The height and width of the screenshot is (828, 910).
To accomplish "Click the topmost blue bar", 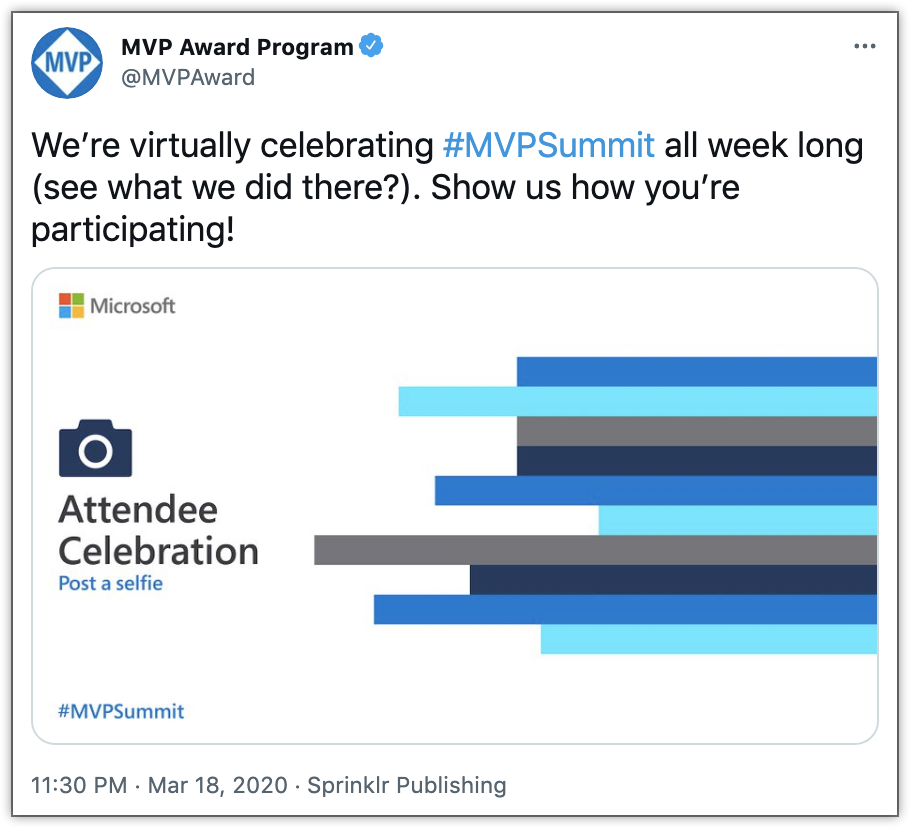I will coord(696,371).
